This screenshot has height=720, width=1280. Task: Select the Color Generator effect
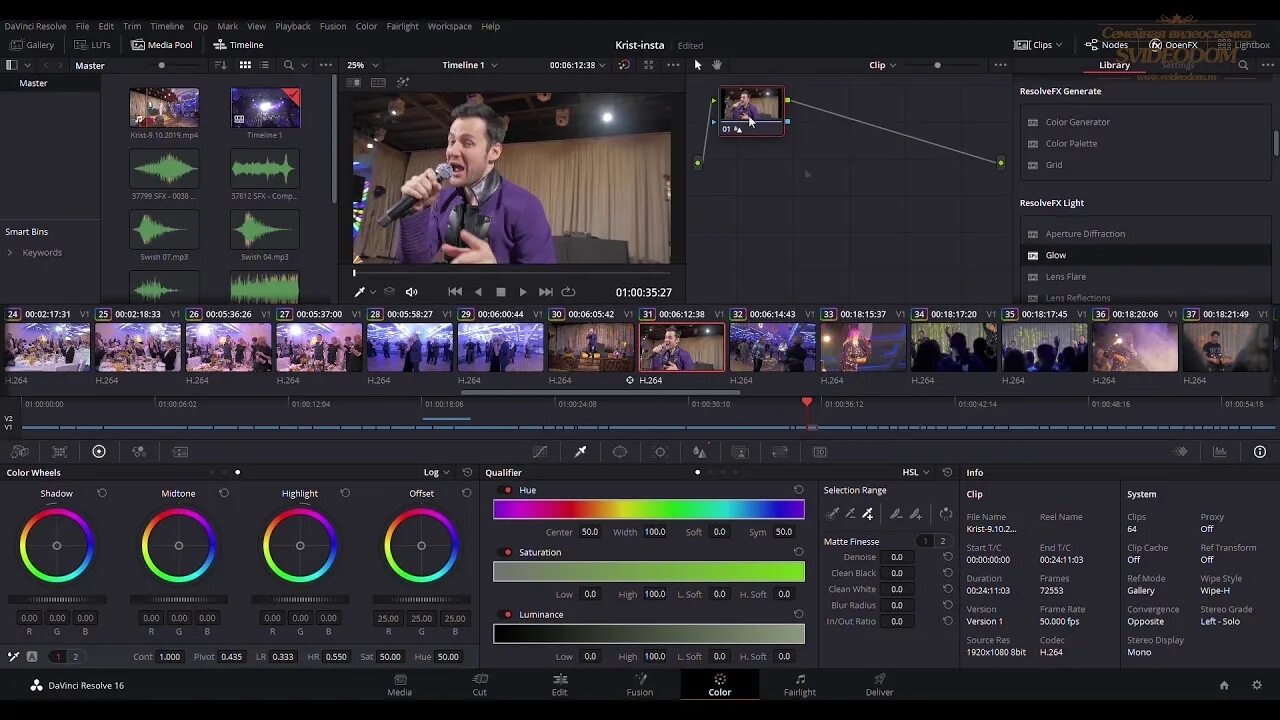(1145, 122)
